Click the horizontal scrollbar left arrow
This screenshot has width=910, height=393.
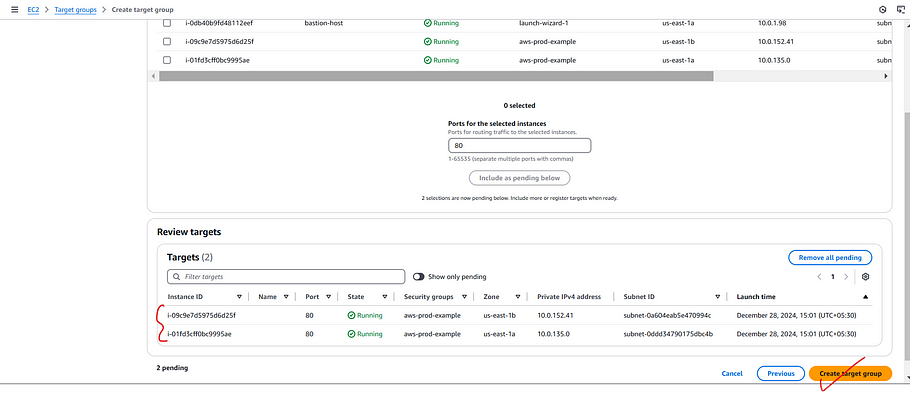(153, 76)
